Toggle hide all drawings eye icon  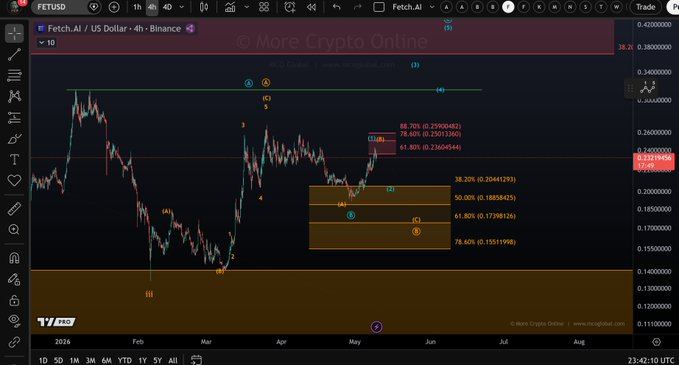14,321
